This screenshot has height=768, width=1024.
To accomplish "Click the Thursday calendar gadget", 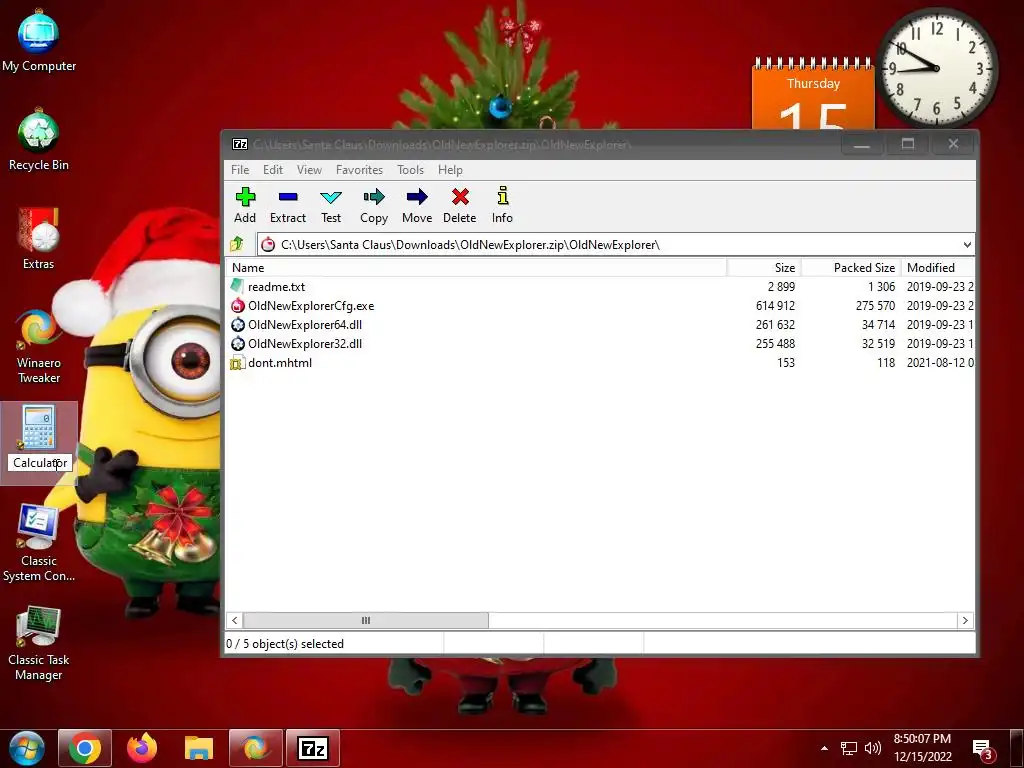I will tap(813, 93).
